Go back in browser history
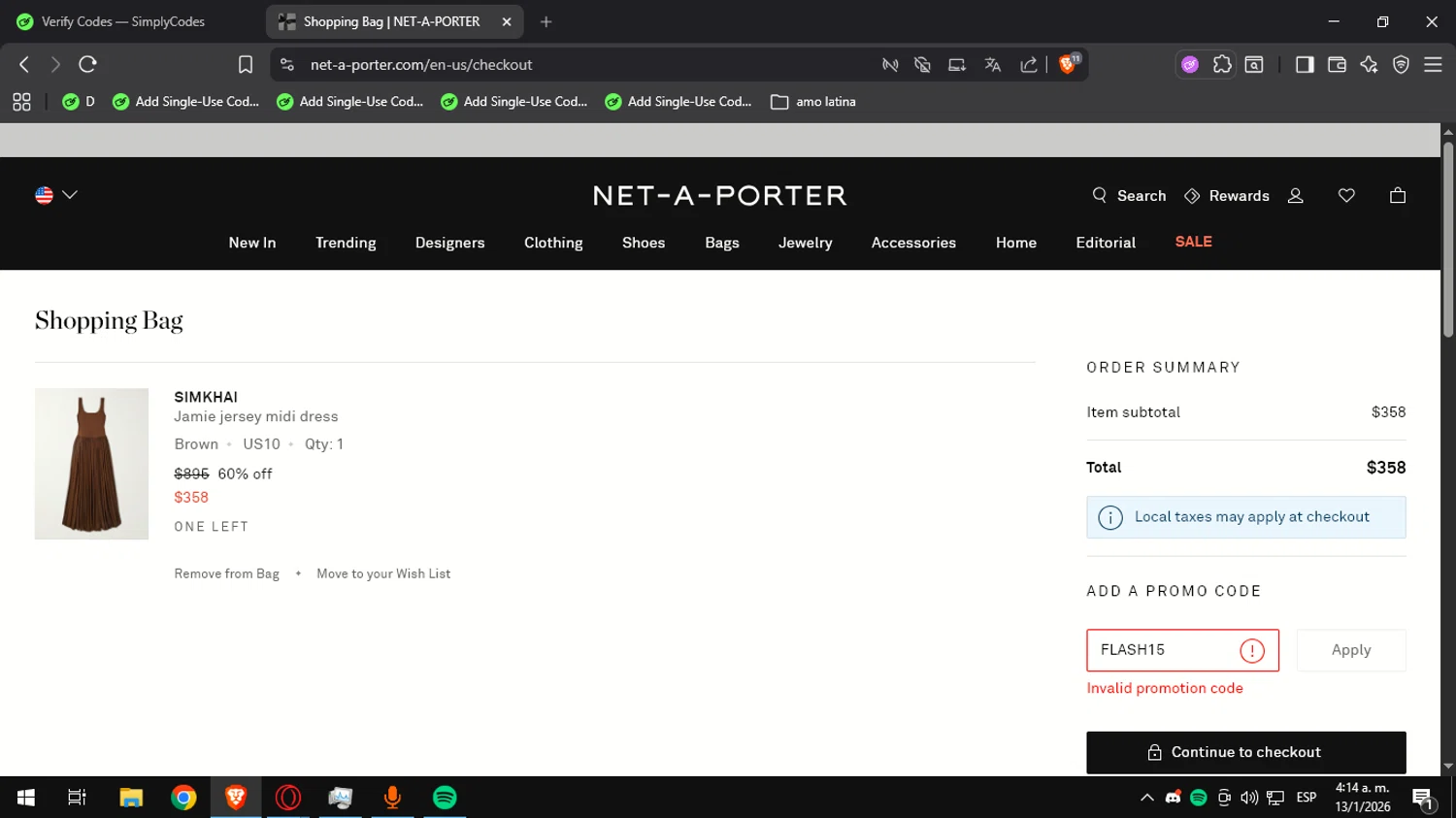The width and height of the screenshot is (1456, 818). 24,64
